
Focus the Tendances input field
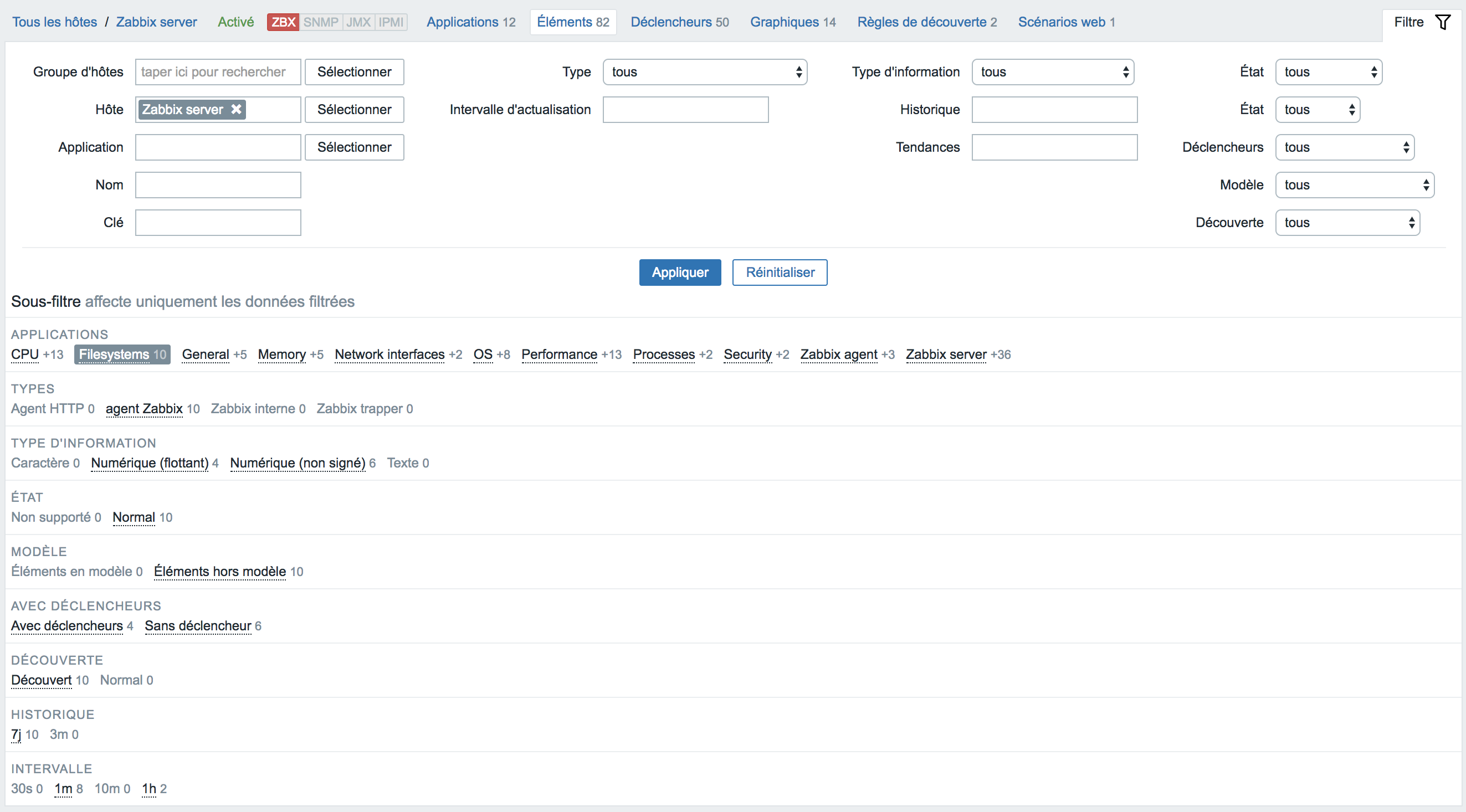tap(1054, 147)
